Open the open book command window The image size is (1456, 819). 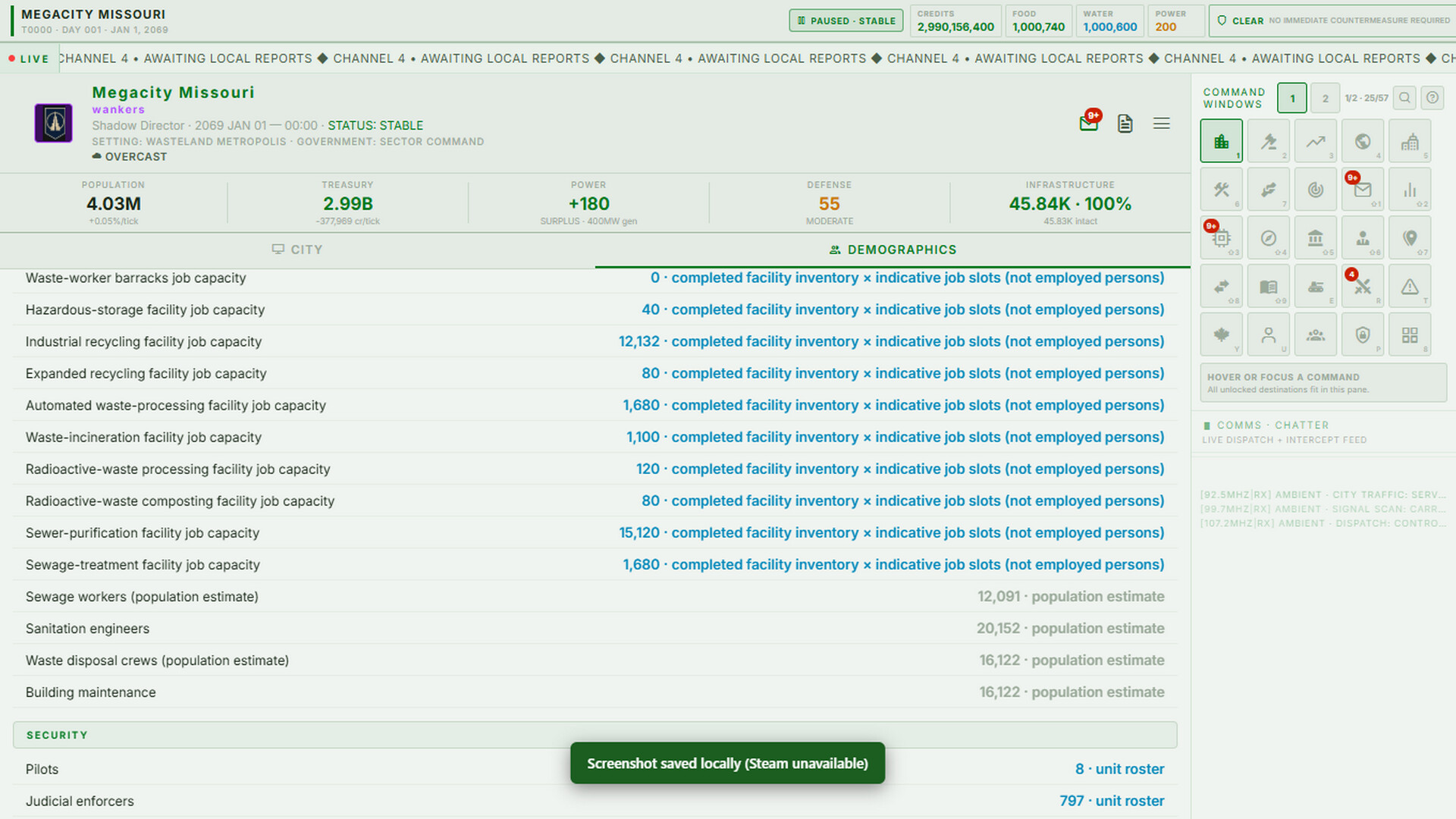pyautogui.click(x=1268, y=287)
